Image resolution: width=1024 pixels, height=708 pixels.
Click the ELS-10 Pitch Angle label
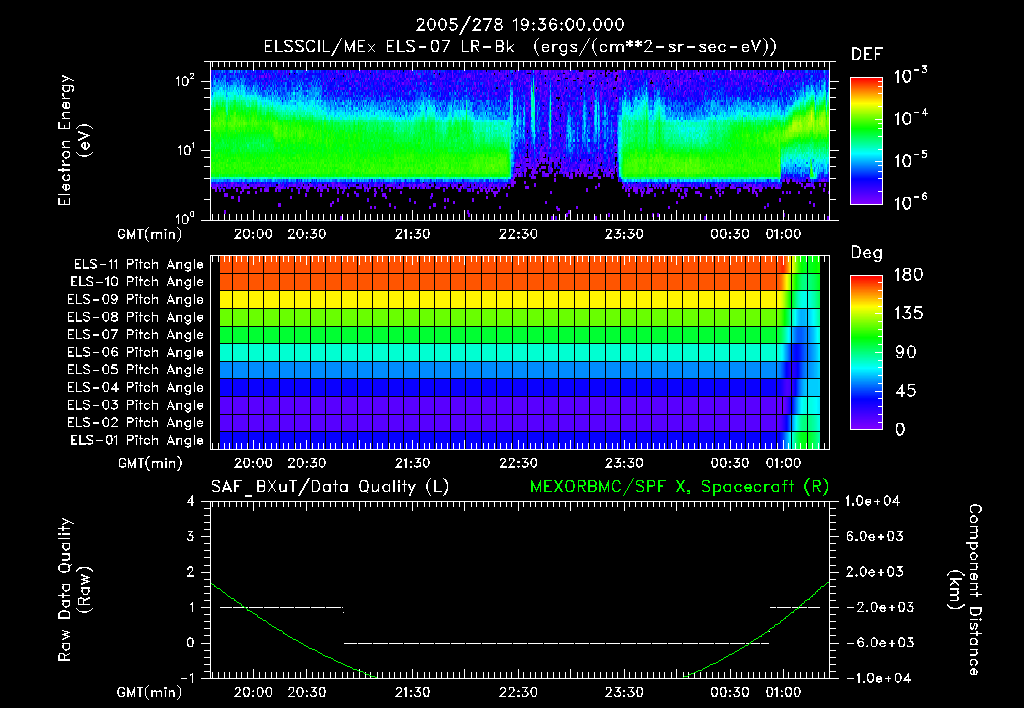(x=137, y=282)
